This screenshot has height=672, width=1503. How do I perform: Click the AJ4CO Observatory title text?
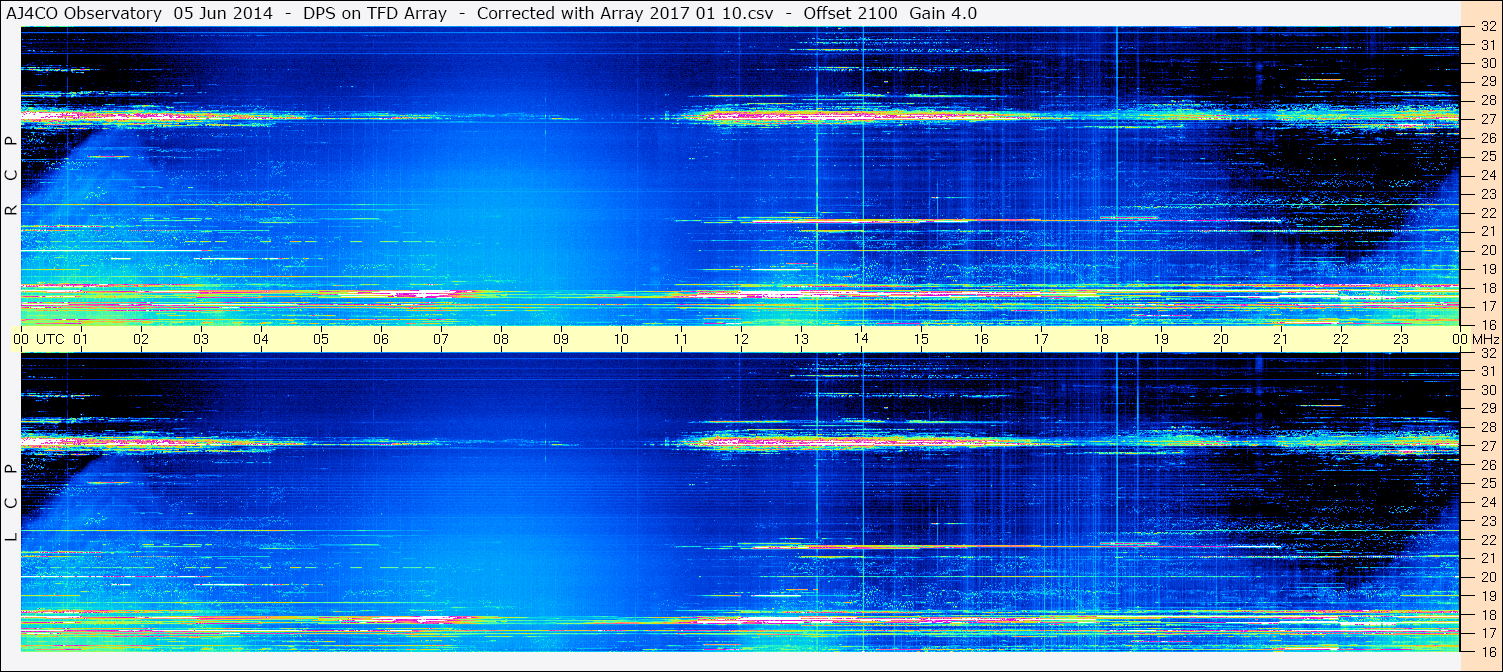coord(82,13)
